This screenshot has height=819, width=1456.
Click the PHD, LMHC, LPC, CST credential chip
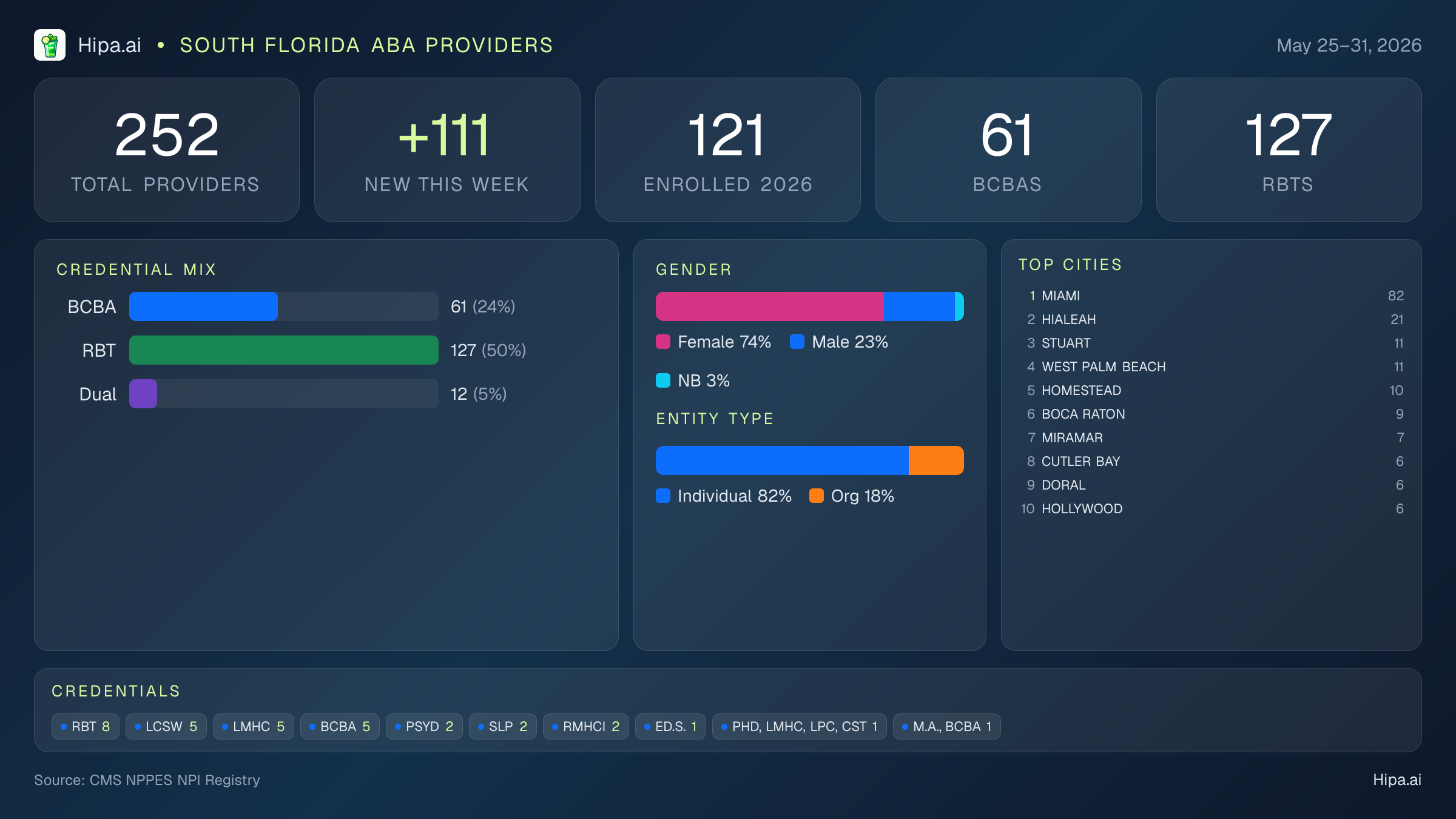tap(800, 726)
